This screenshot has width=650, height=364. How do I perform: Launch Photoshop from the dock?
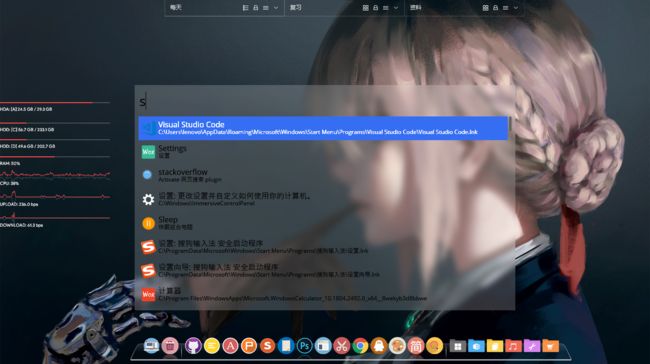[305, 345]
